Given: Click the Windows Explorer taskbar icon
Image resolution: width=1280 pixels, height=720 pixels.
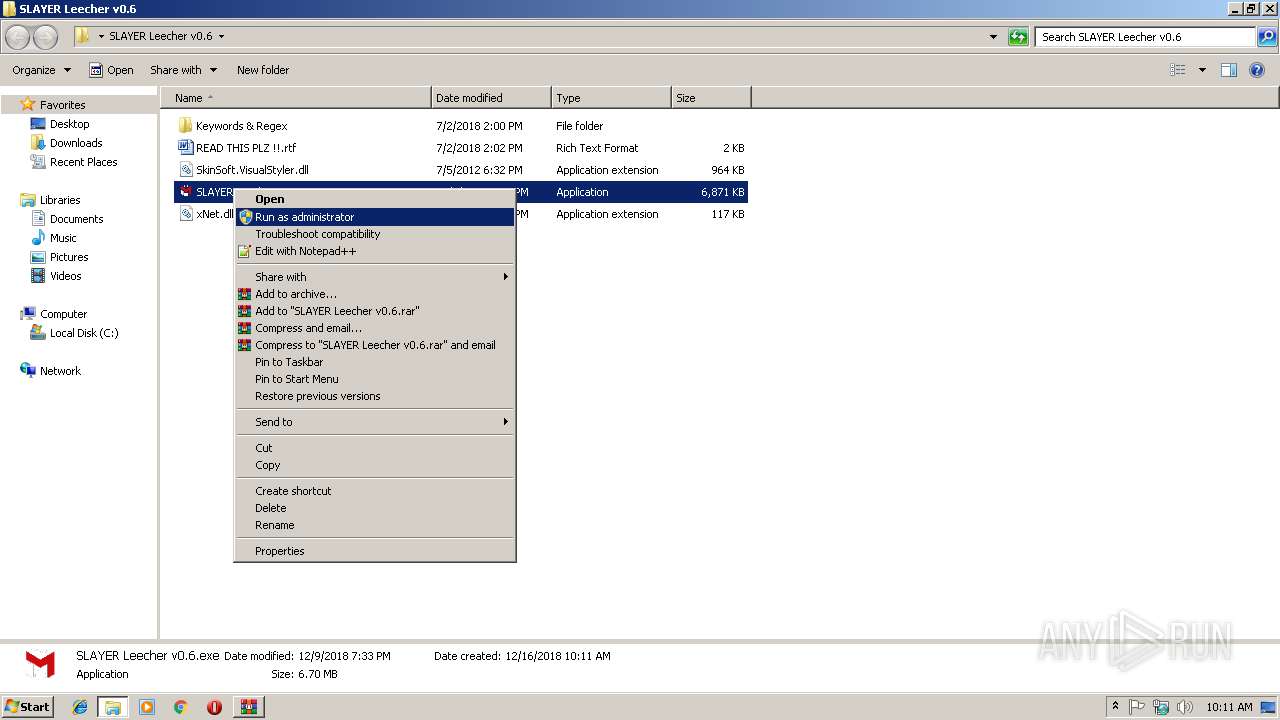Looking at the screenshot, I should tap(113, 707).
